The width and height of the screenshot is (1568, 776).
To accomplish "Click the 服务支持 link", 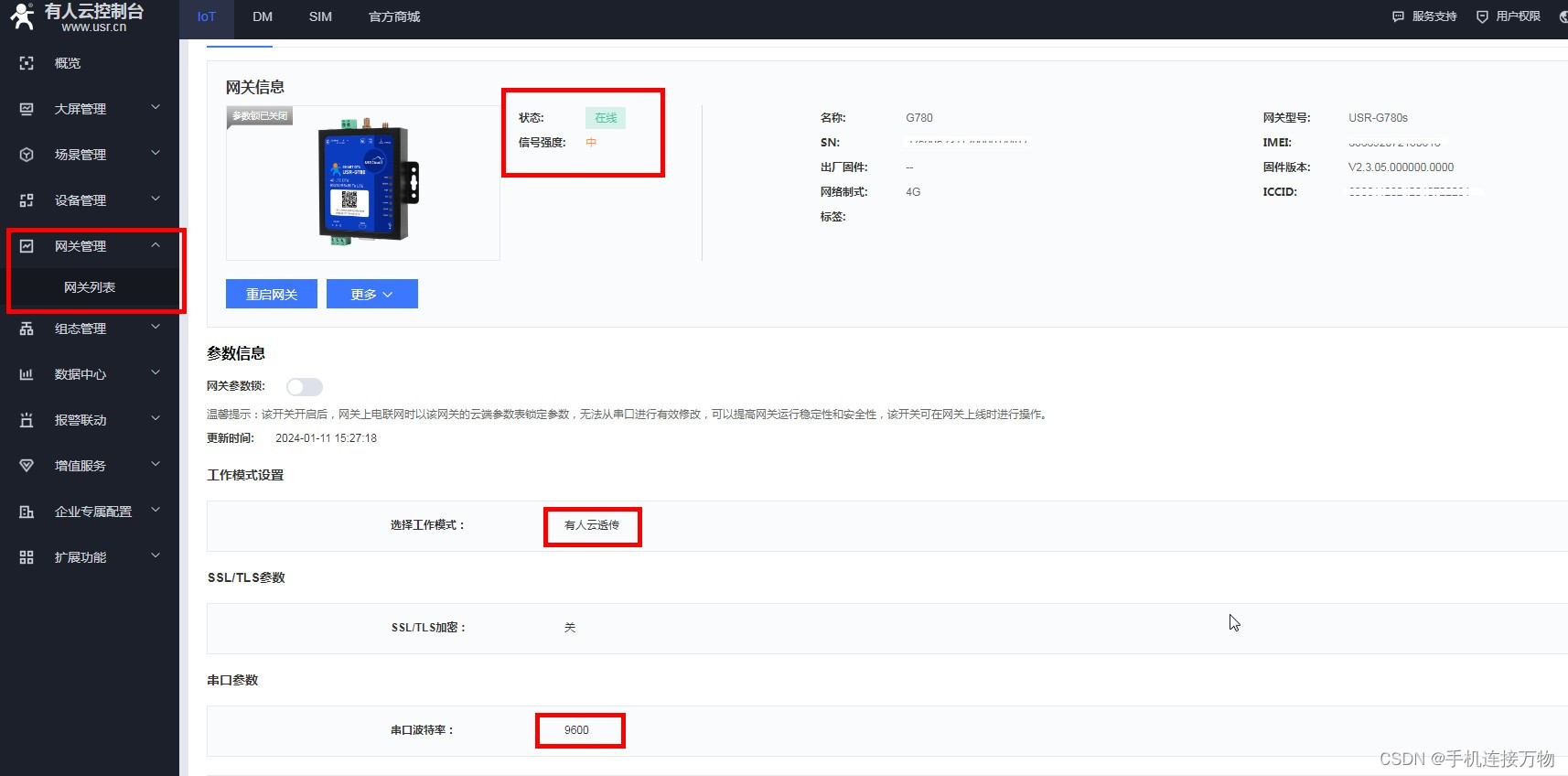I will pos(1434,16).
